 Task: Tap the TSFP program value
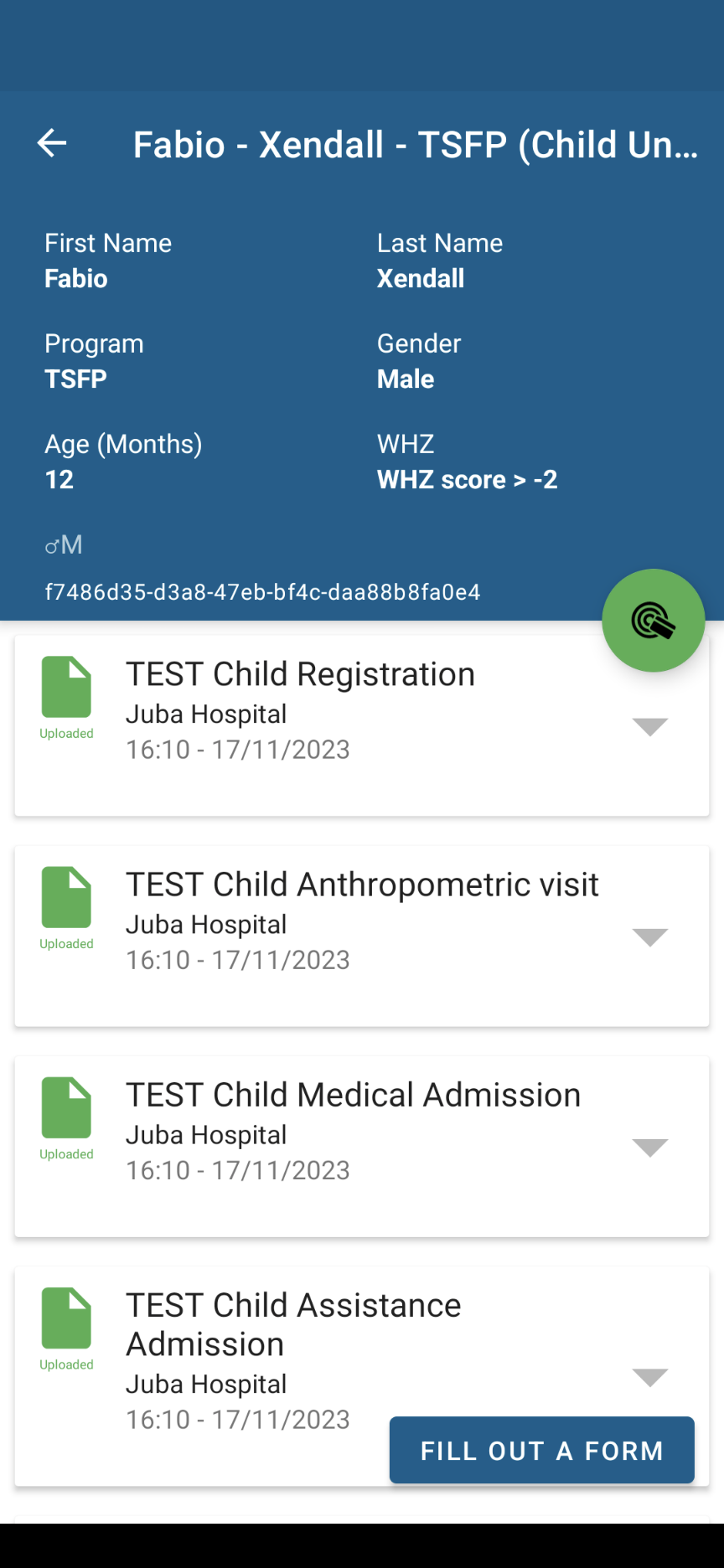pos(75,379)
